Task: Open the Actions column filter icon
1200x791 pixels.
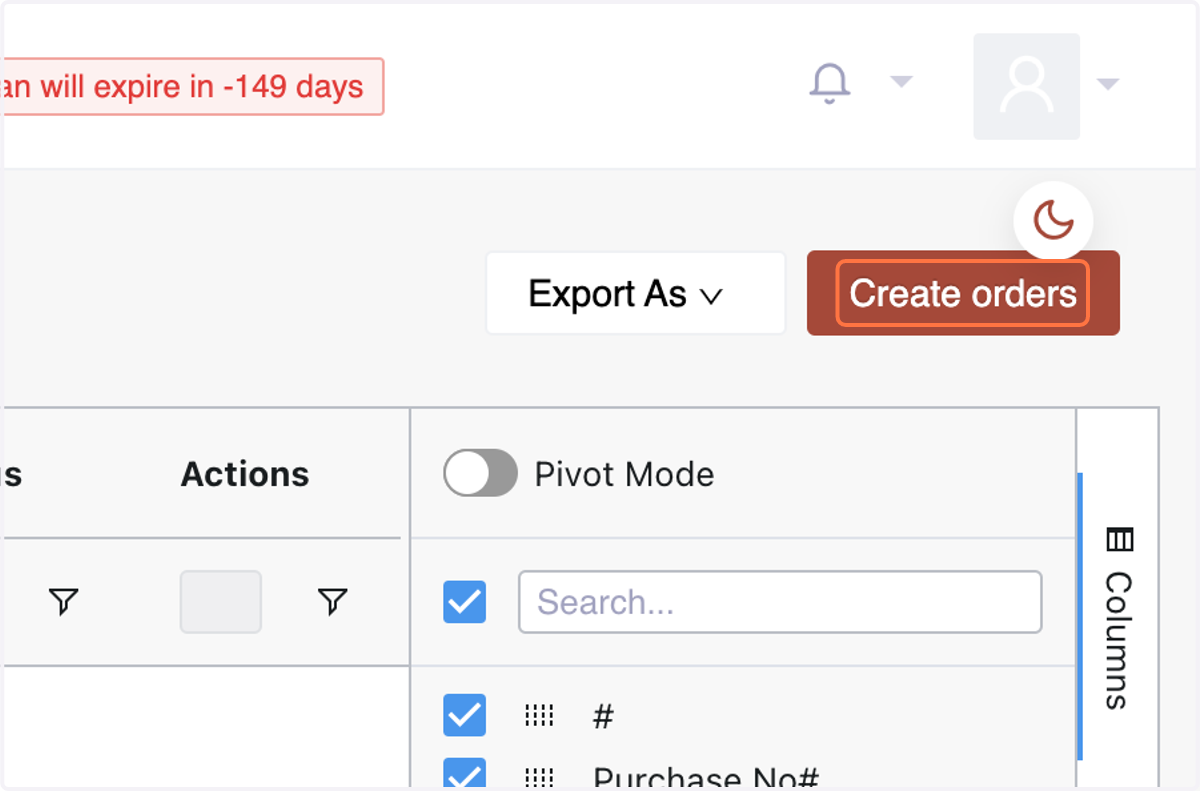Action: tap(332, 601)
